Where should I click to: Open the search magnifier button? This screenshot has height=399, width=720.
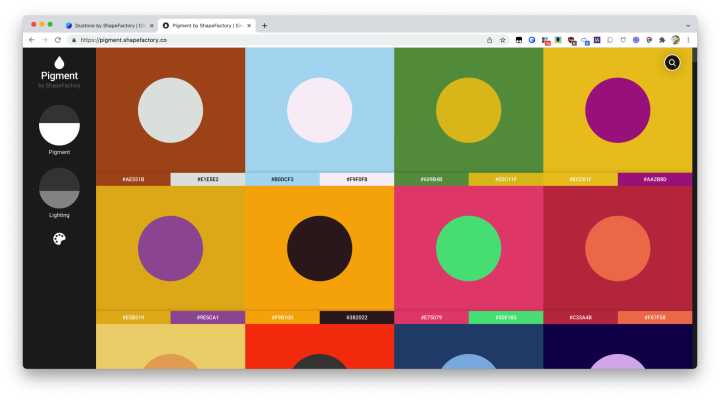pos(672,63)
